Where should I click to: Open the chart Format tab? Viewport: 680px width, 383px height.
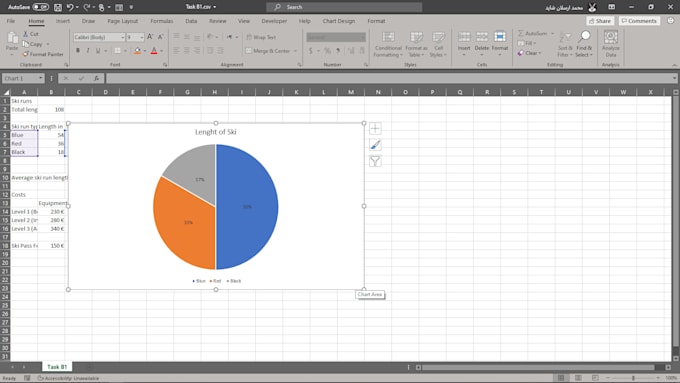pyautogui.click(x=376, y=21)
